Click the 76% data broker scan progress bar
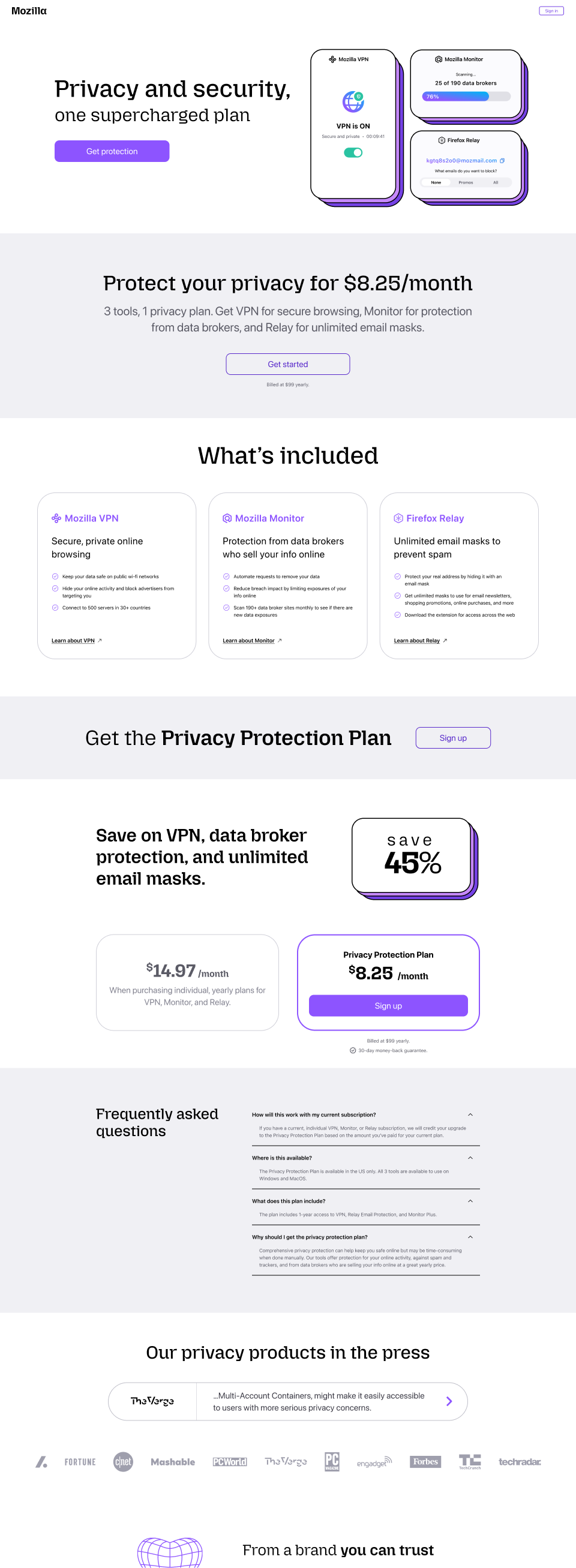Screen dimensions: 576x1568 [466, 97]
